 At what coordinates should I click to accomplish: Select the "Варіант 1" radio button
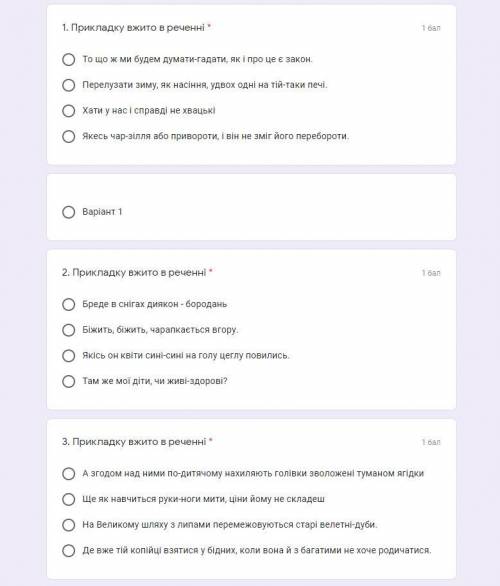(x=69, y=212)
